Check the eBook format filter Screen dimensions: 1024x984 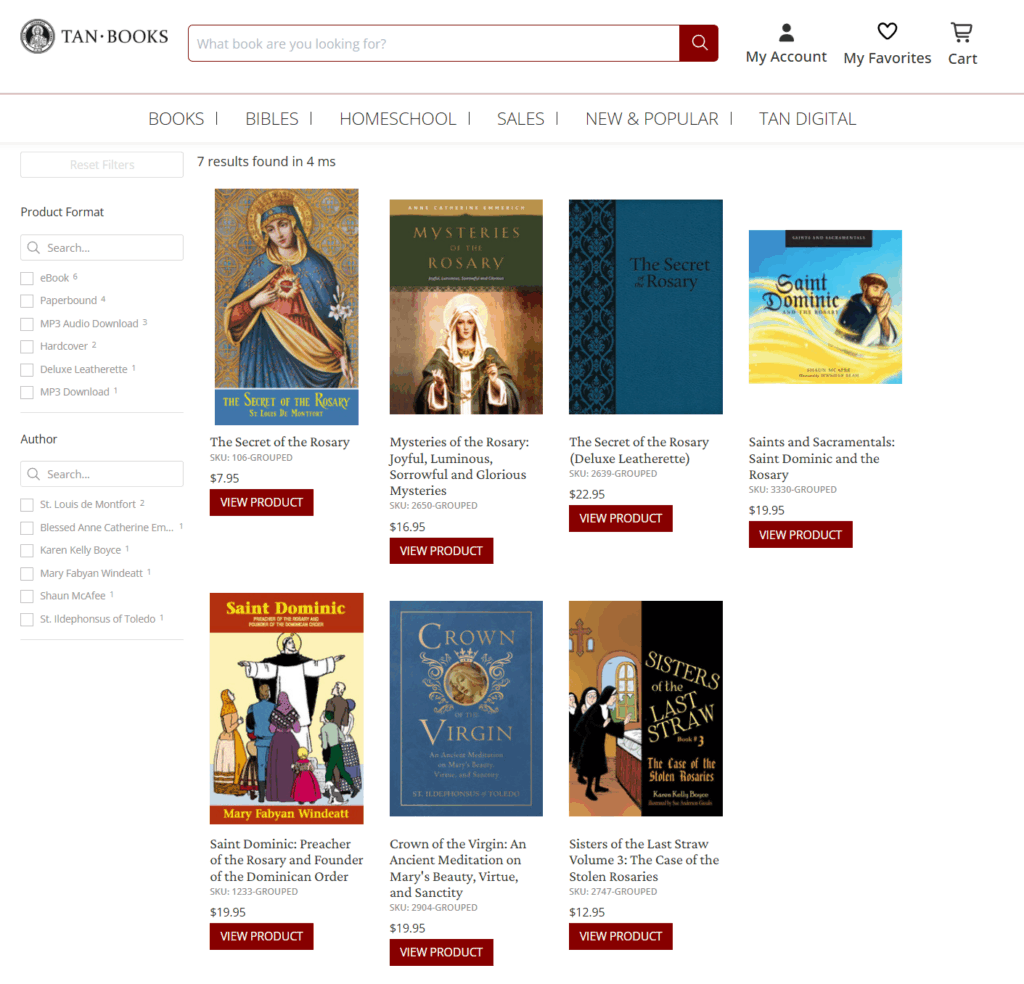pos(27,279)
